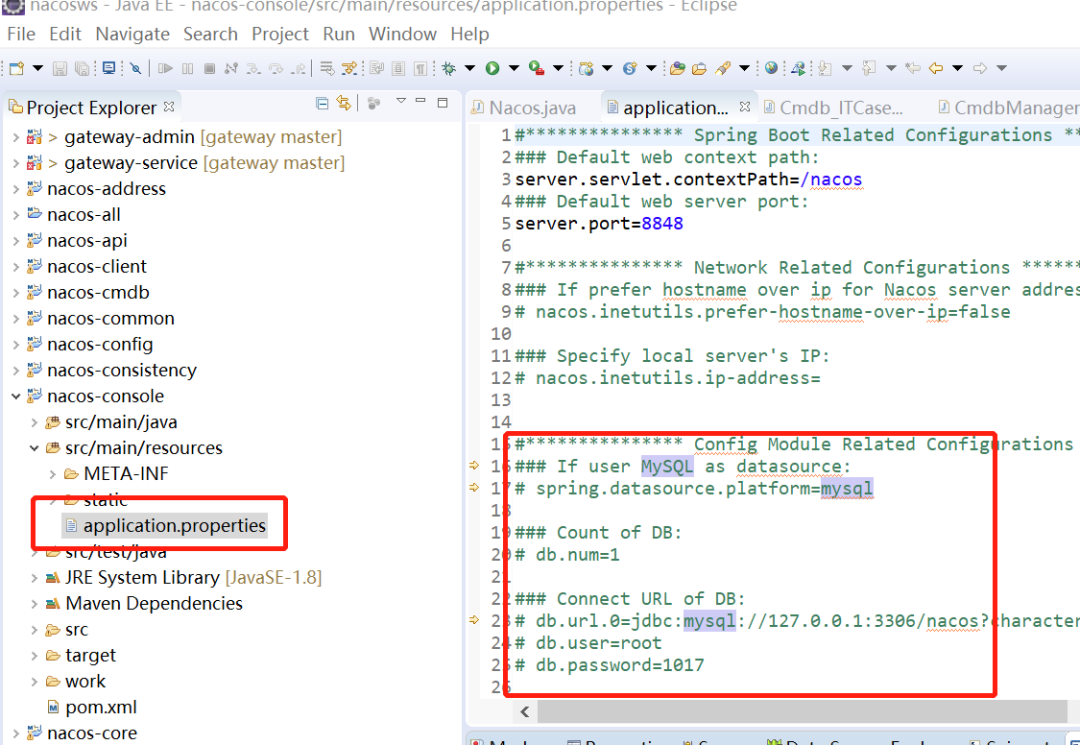Expand the Maven Dependencies node
Screen dimensions: 1080x745
pos(34,604)
